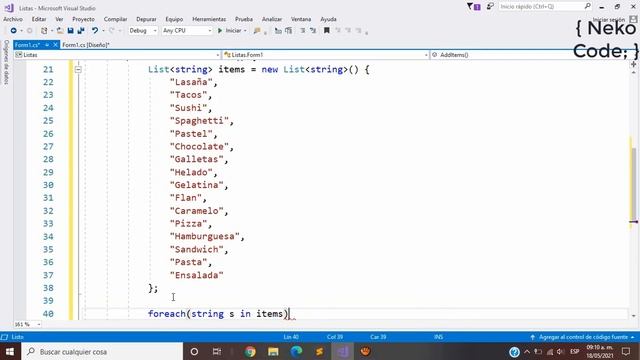Screen dimensions: 640x360
Task: Open the Windows Start menu
Action: 10,351
